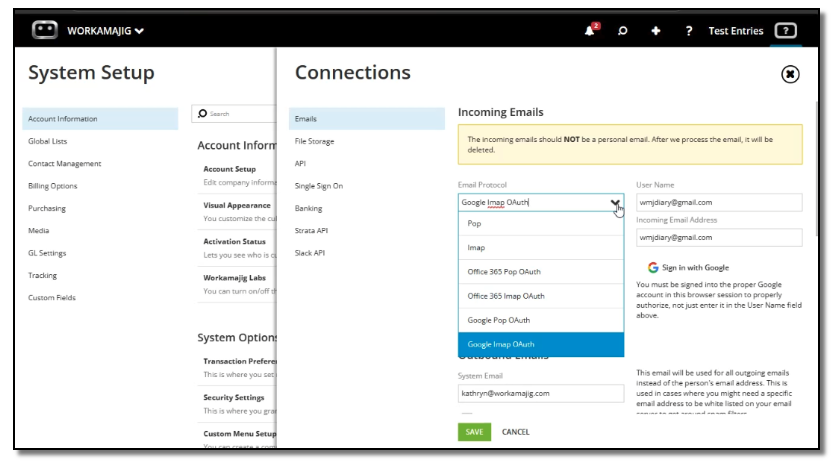Click the User Name input field
The image size is (833, 464).
point(719,202)
